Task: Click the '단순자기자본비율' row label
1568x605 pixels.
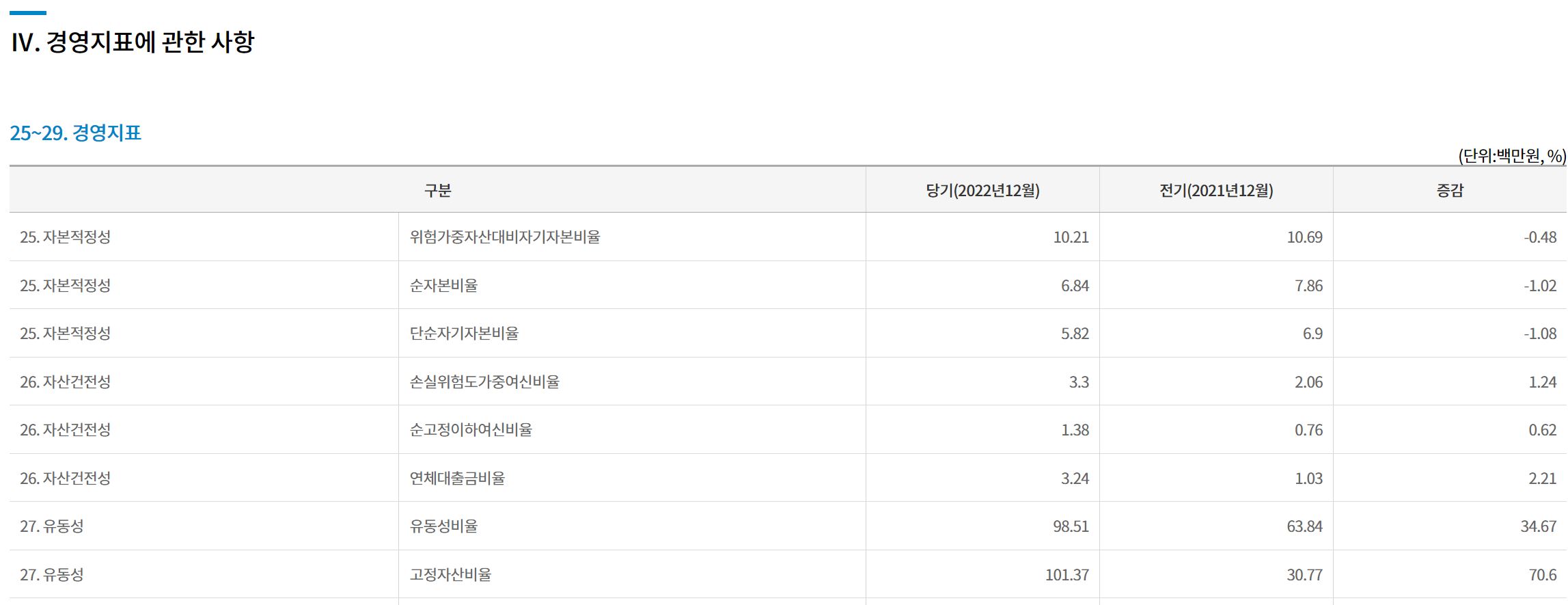Action: pos(464,333)
